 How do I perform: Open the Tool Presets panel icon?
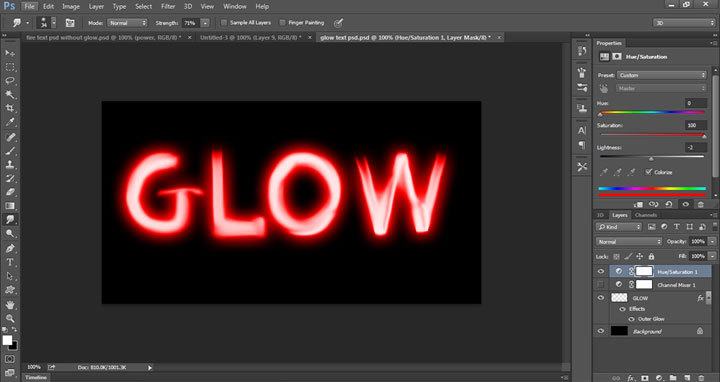coord(582,167)
